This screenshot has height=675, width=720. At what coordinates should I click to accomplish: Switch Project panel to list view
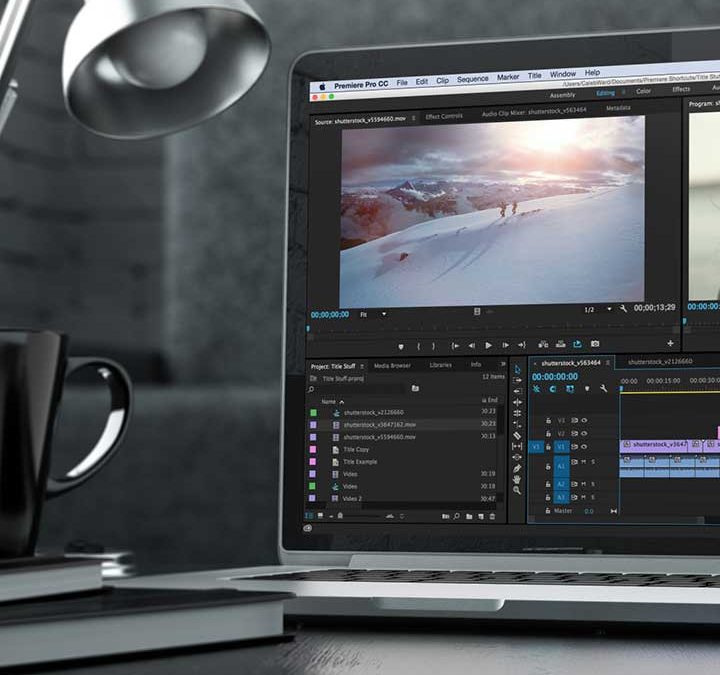[309, 516]
